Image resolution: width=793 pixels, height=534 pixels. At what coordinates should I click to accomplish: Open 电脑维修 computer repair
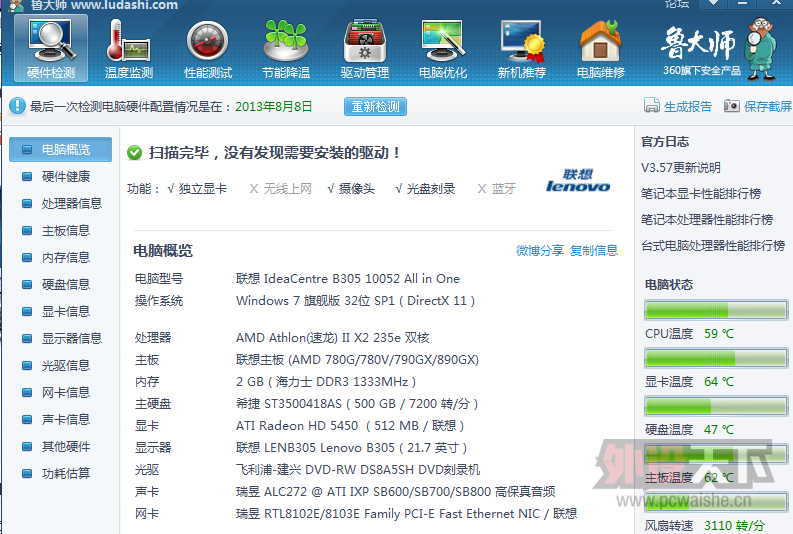coord(601,49)
